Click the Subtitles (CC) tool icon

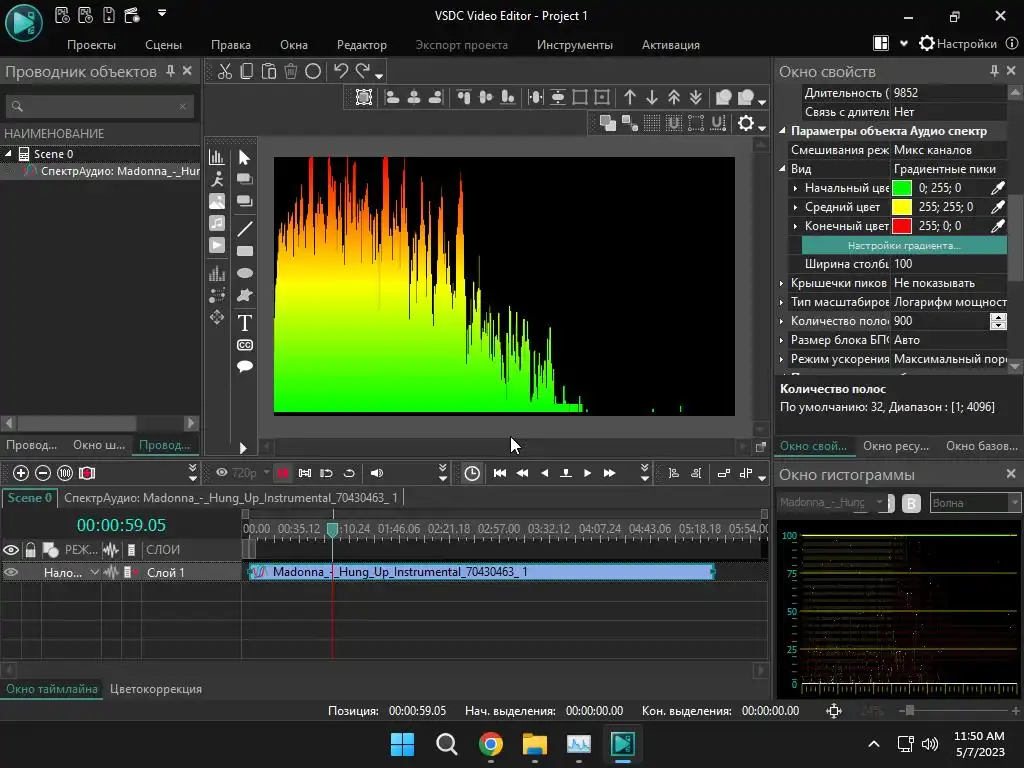(244, 345)
